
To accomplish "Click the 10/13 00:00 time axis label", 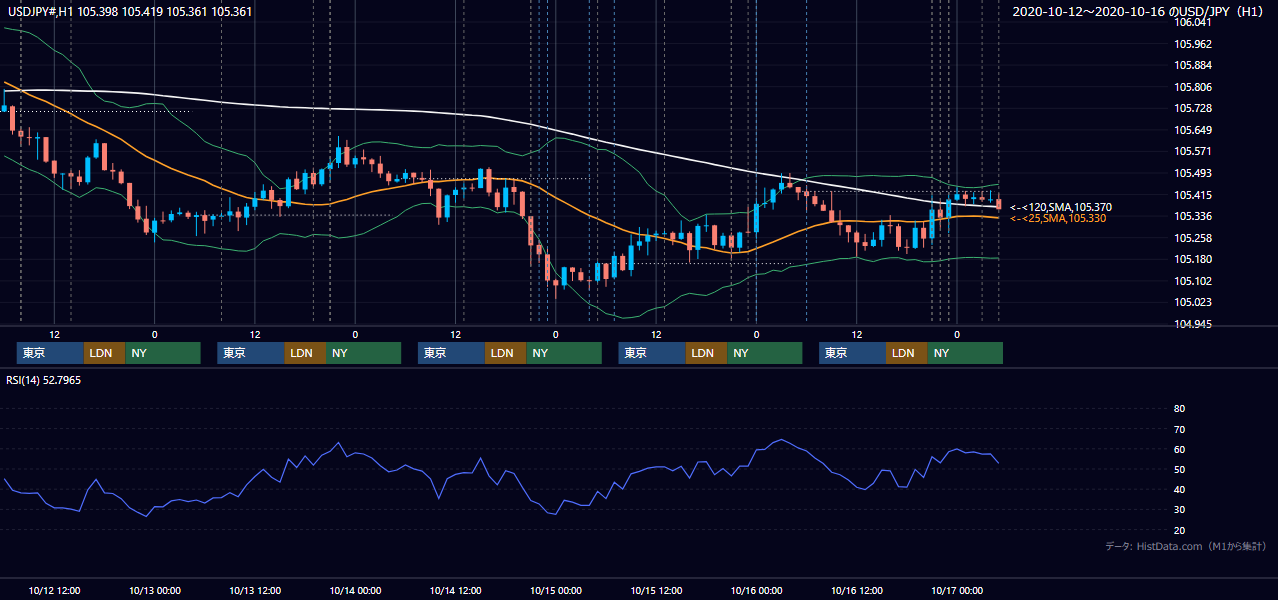I will pos(154,590).
